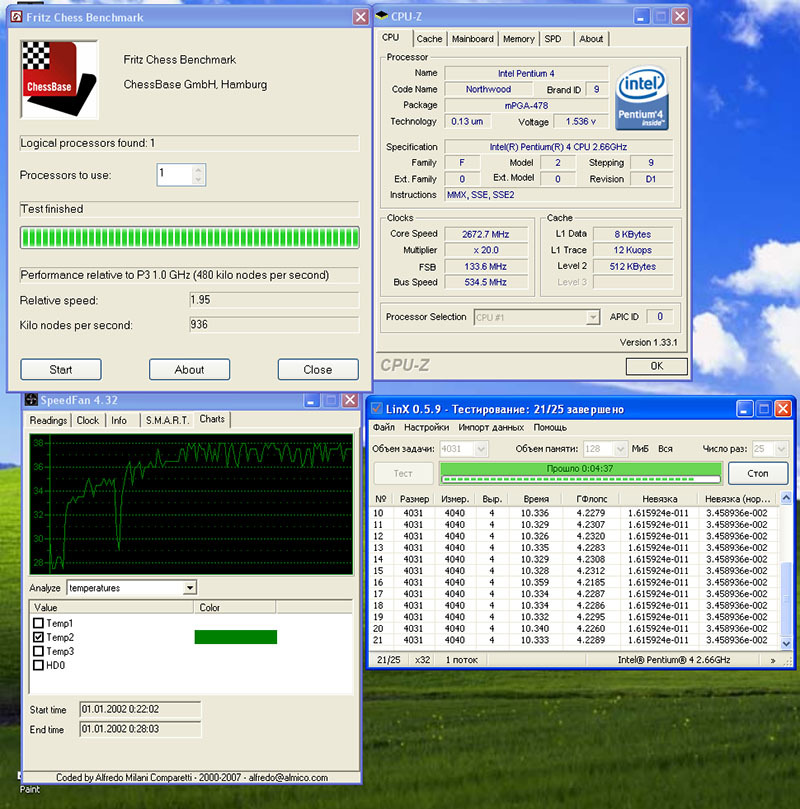Open the Помощь menu in LinX
800x809 pixels.
point(550,427)
